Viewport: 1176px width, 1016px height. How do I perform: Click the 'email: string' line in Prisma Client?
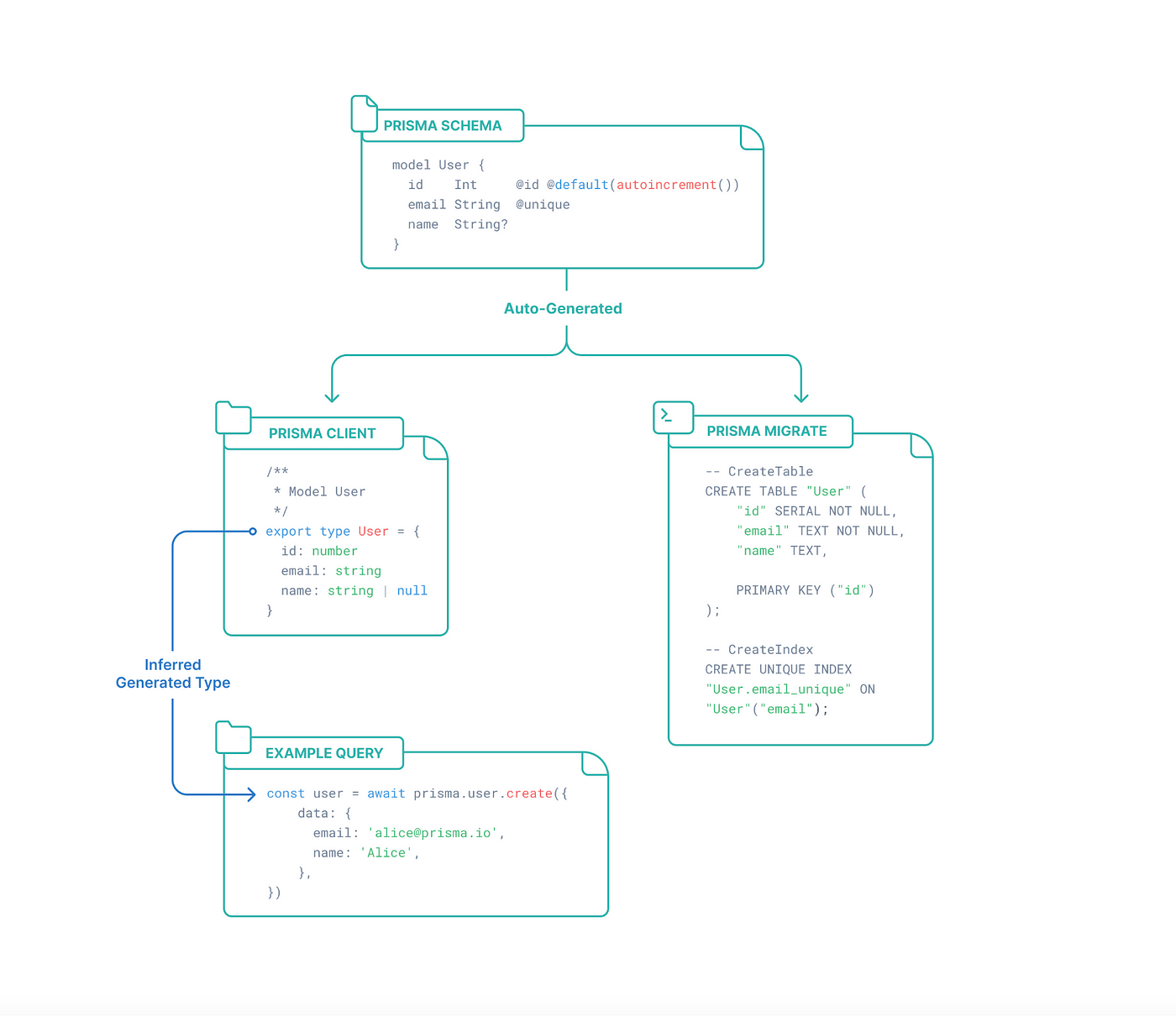[x=331, y=571]
